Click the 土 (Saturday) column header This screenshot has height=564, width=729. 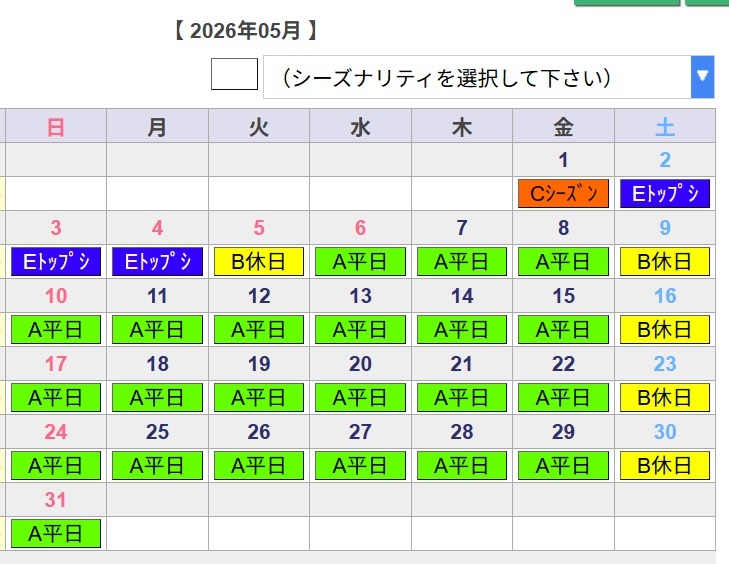(665, 126)
